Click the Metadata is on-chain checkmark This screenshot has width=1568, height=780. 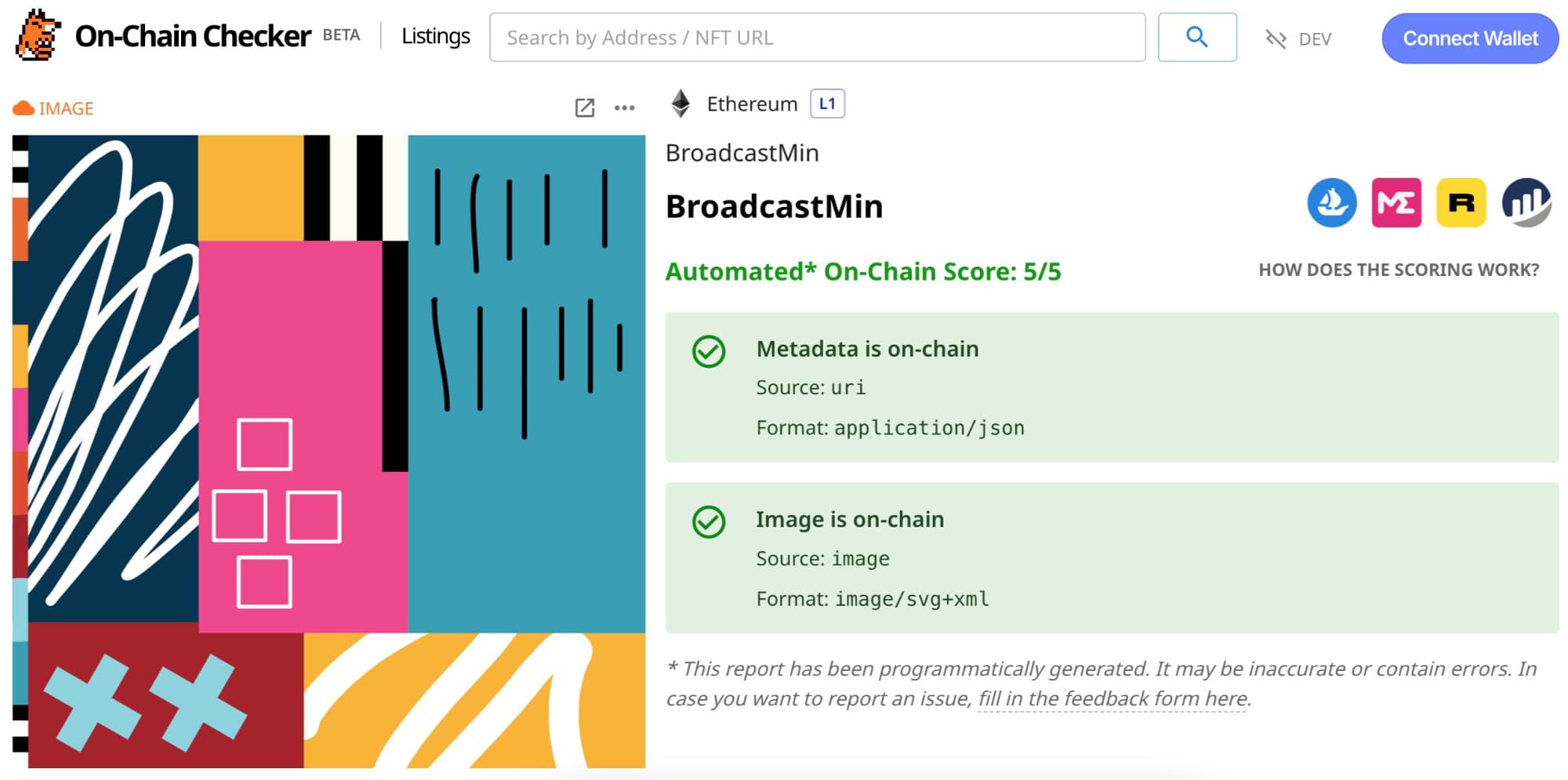(709, 351)
